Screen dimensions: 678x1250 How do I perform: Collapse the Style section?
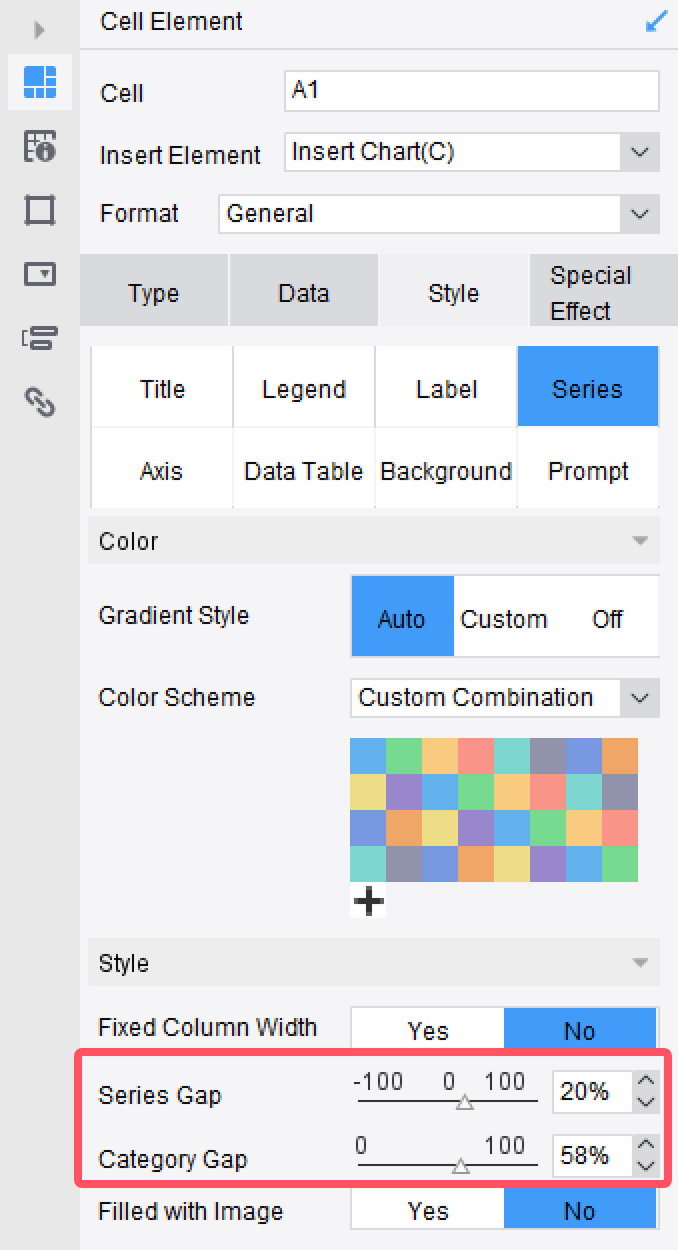coord(640,963)
